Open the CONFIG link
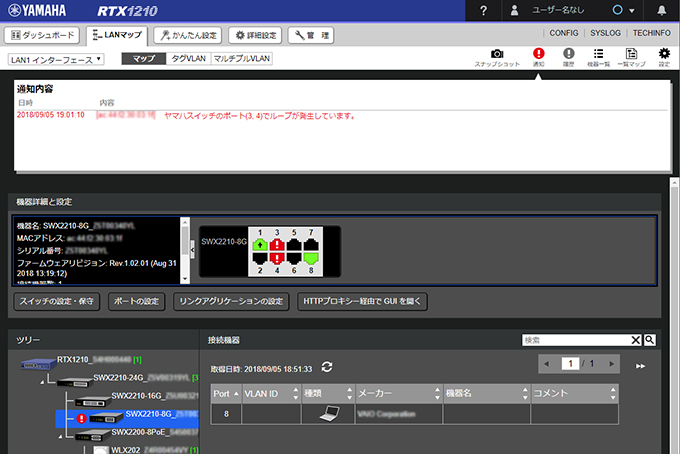680x454 pixels. pos(563,33)
